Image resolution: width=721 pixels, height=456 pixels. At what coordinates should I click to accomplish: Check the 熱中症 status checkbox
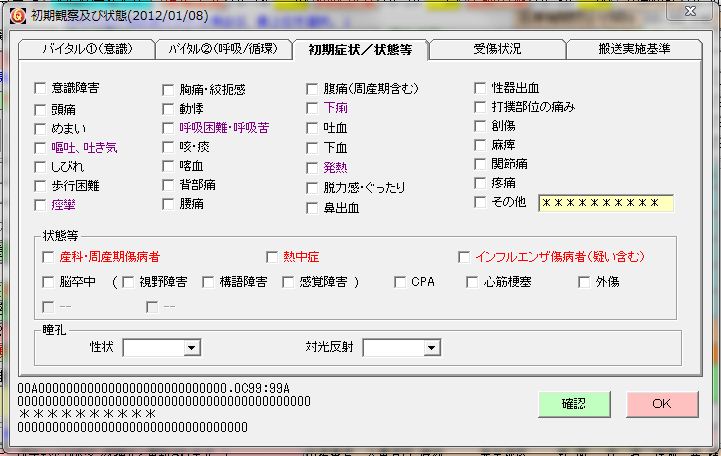coord(272,257)
